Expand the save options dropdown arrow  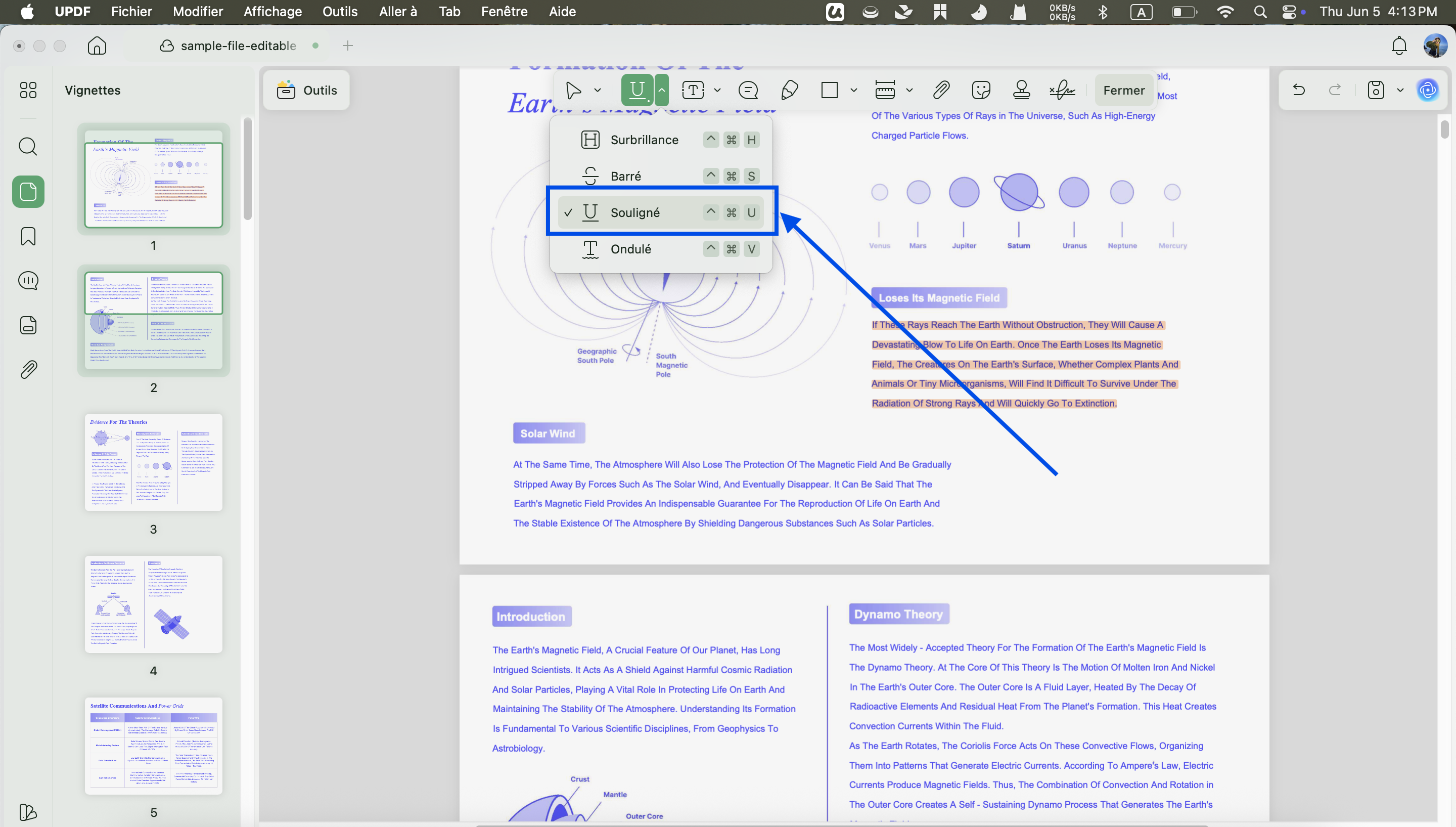tap(1400, 90)
